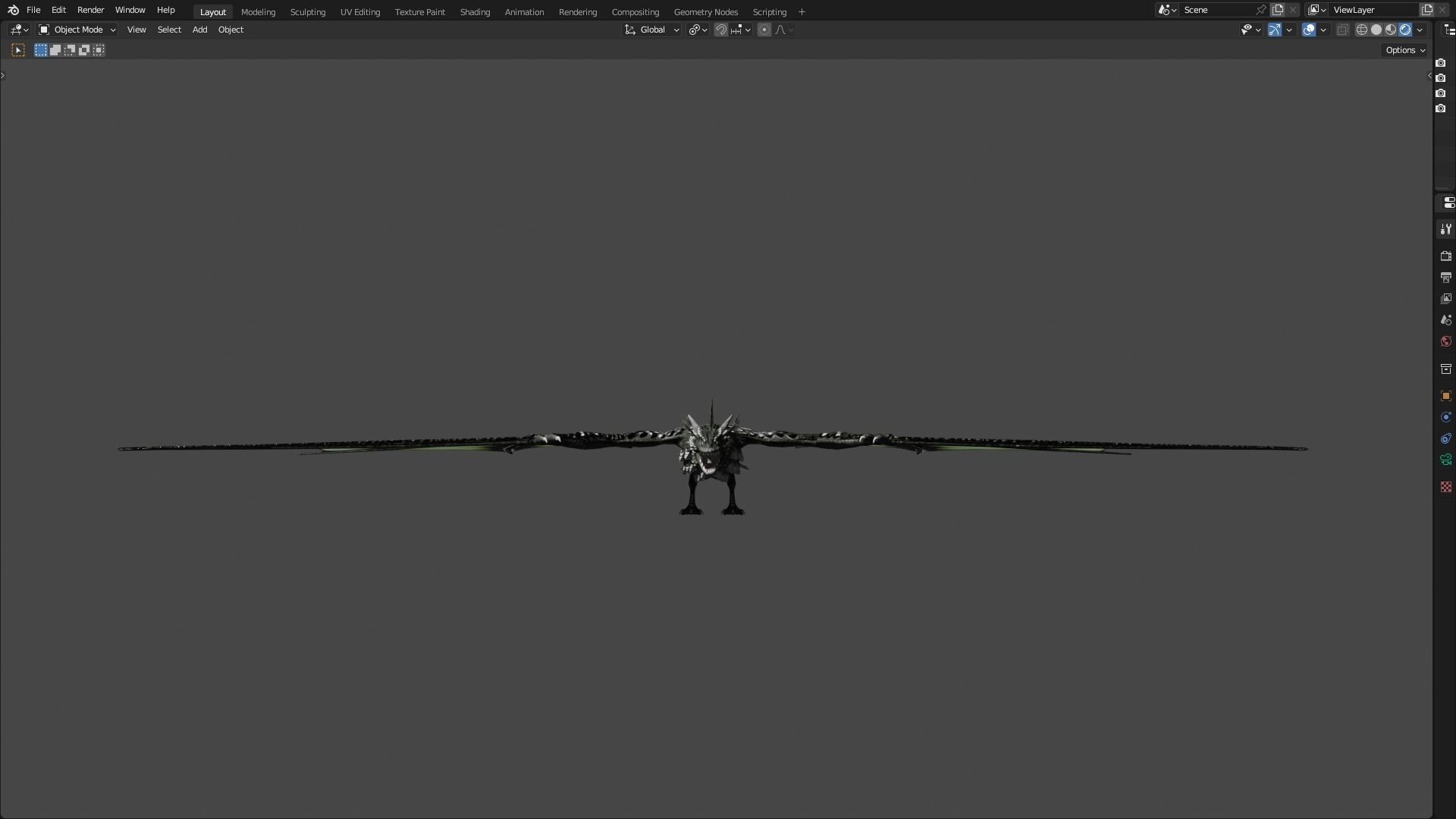Switch to the Texture Paint workspace tab
Screen dimensions: 1456x819
click(x=420, y=12)
